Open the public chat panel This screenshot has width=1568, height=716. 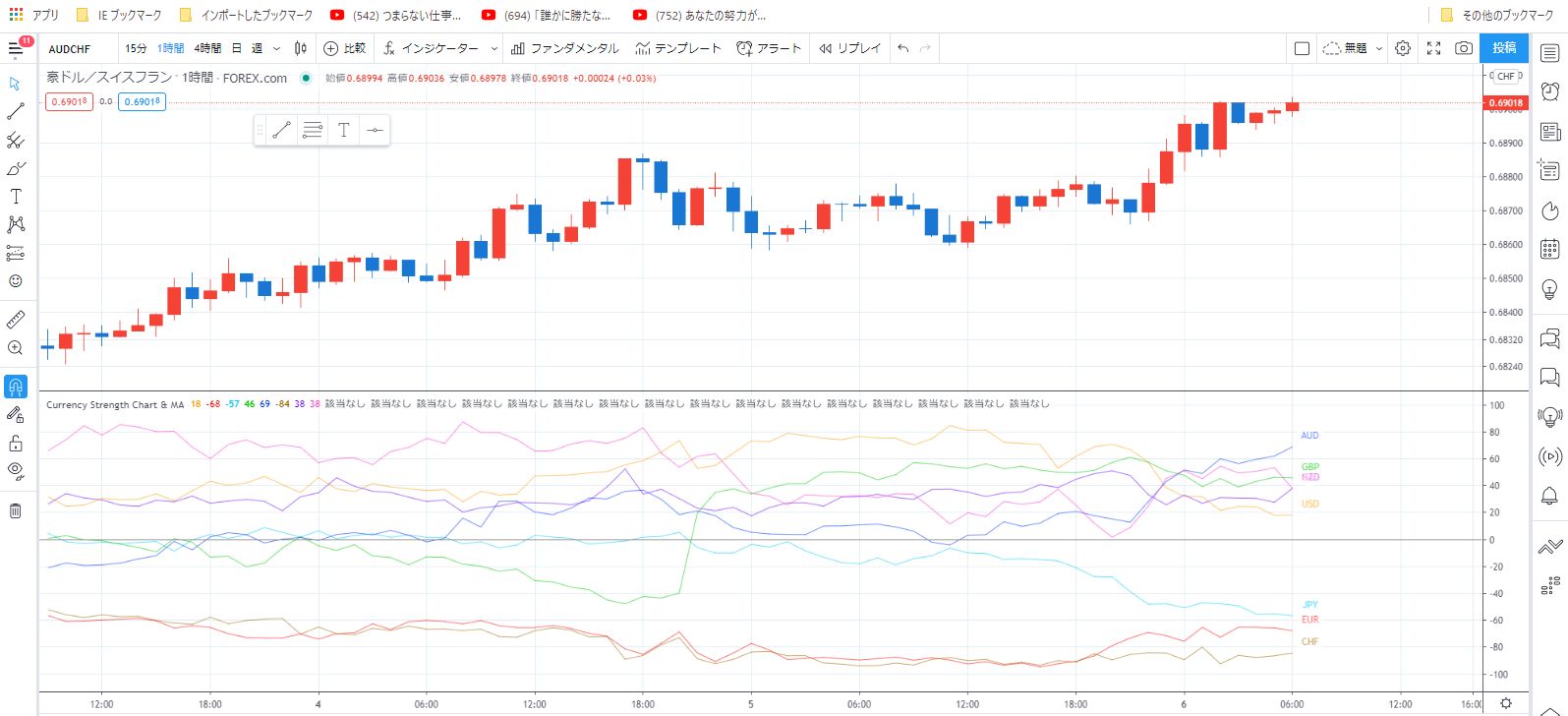pyautogui.click(x=1550, y=339)
